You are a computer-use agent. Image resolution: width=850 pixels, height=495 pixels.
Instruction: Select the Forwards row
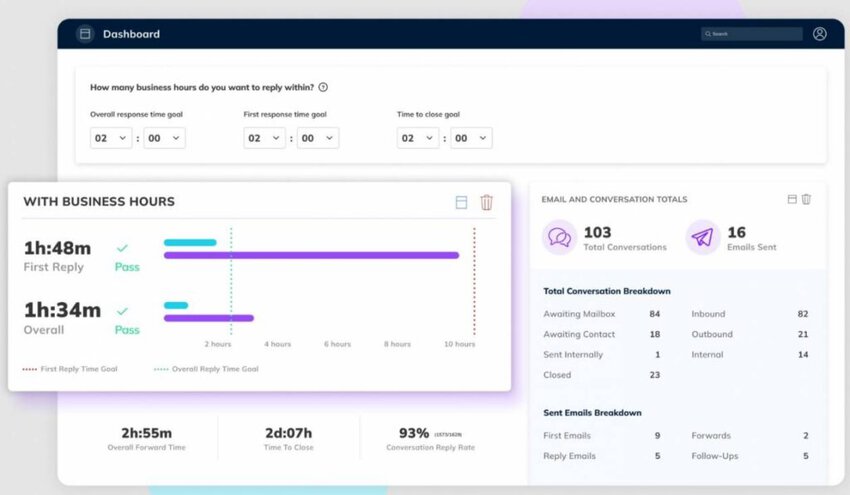[x=750, y=435]
